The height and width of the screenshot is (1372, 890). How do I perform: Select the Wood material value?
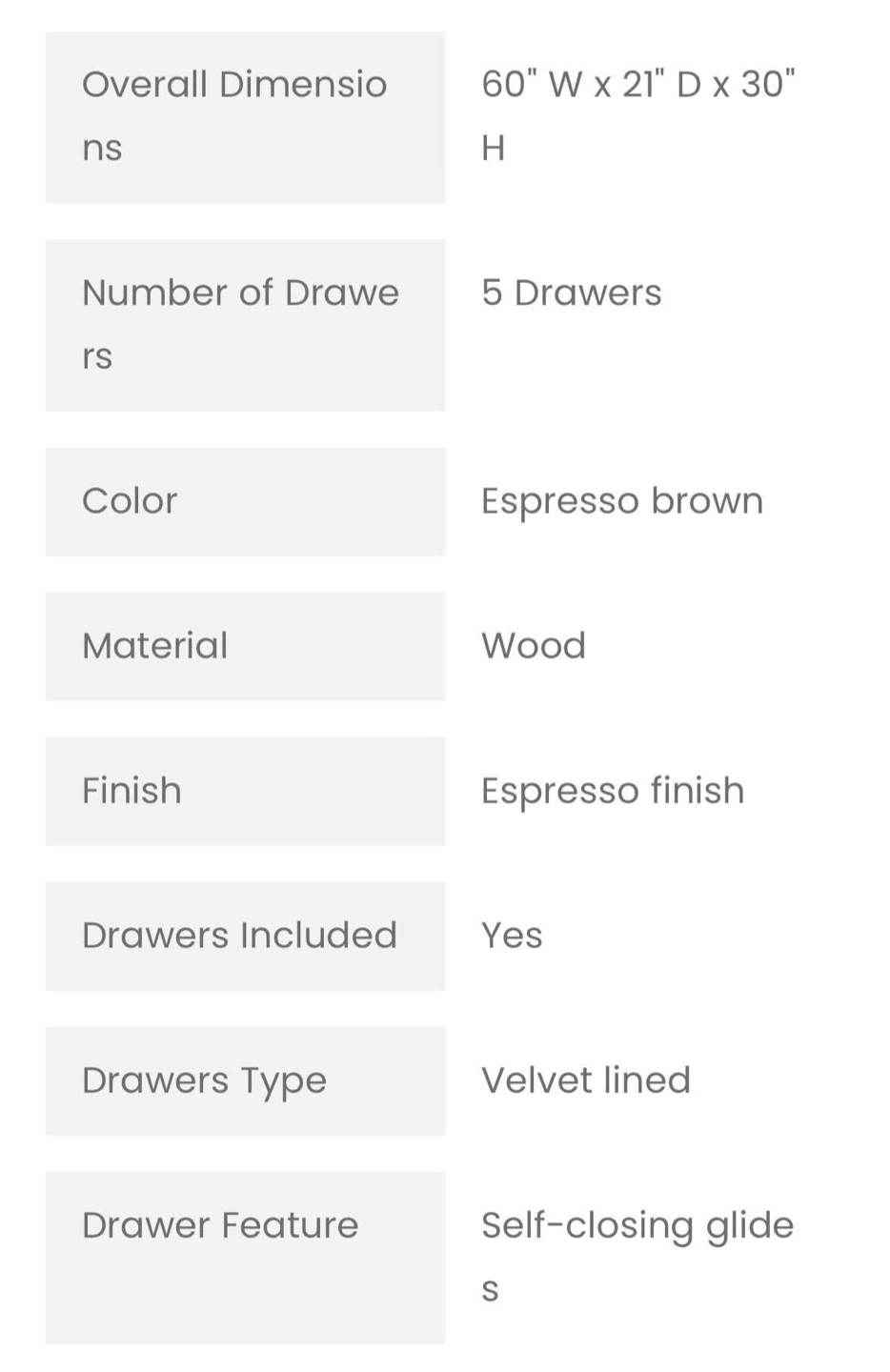point(533,646)
